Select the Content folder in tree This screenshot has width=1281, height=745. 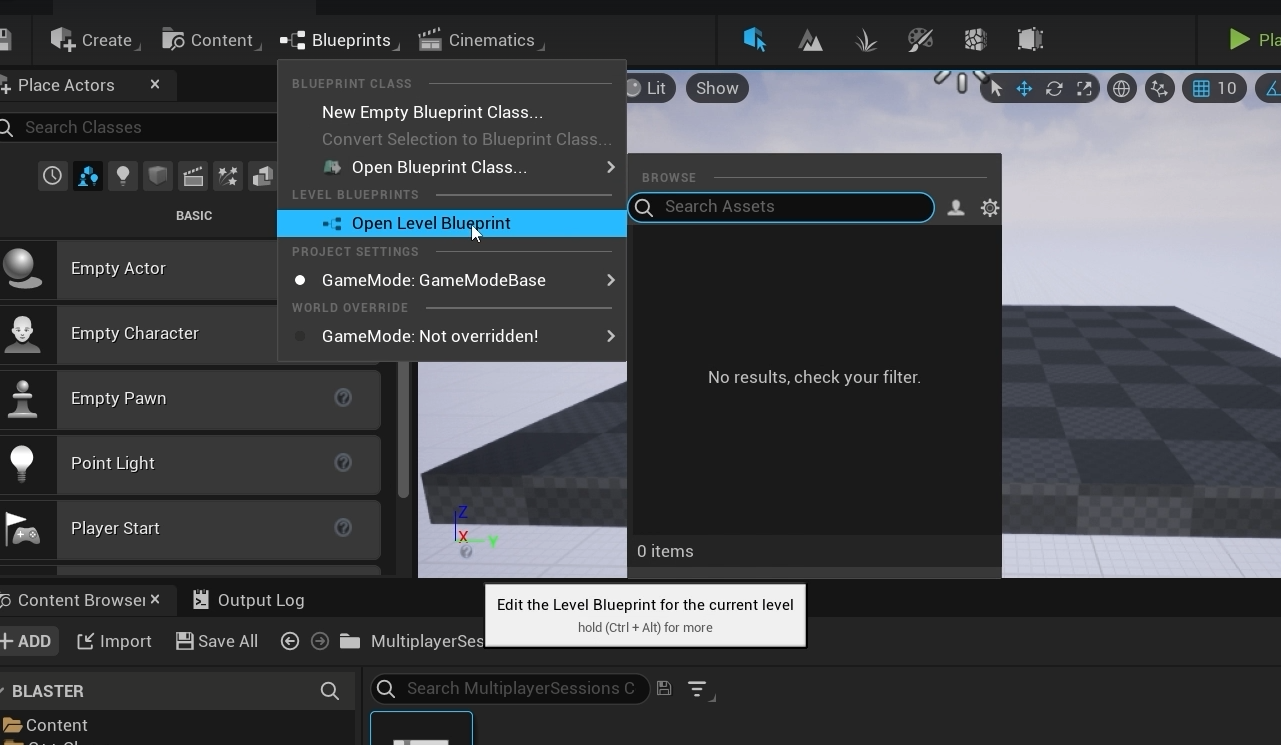[x=46, y=725]
